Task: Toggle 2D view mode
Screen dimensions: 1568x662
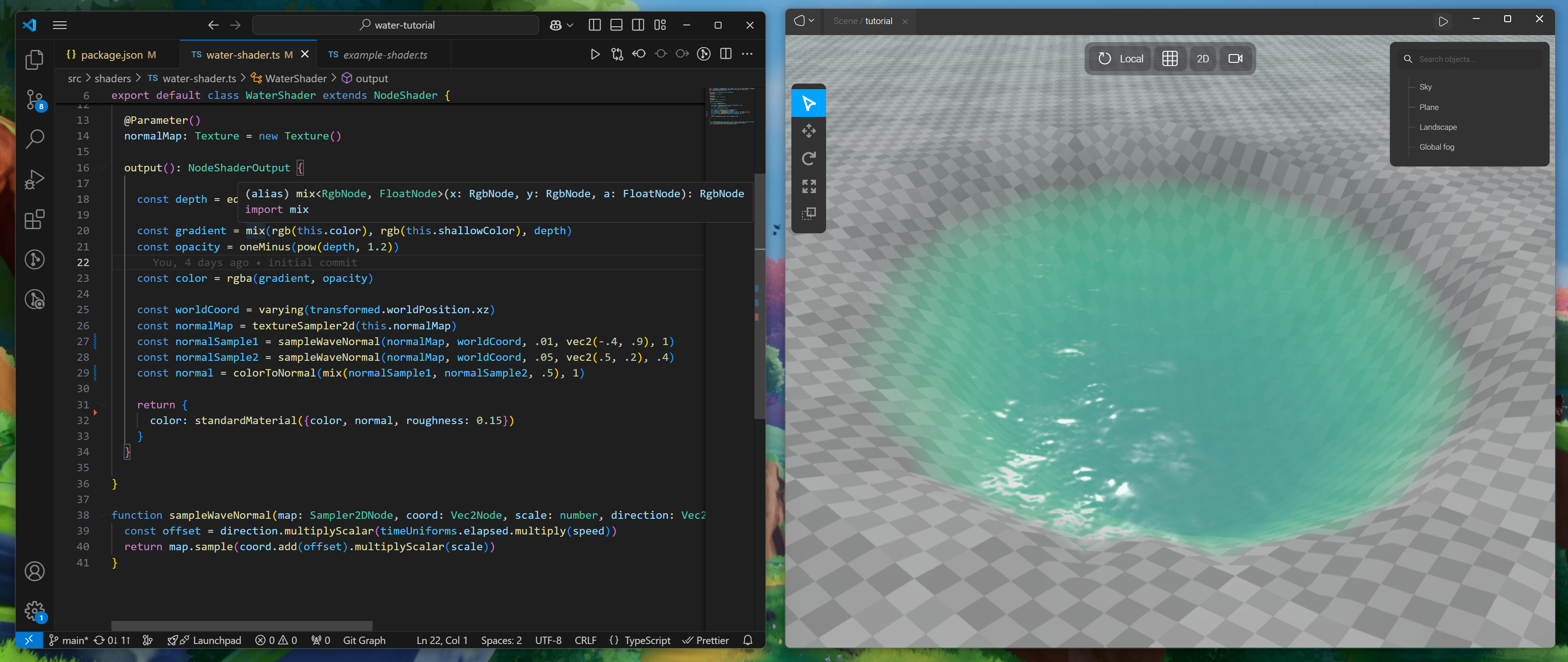Action: [x=1202, y=59]
